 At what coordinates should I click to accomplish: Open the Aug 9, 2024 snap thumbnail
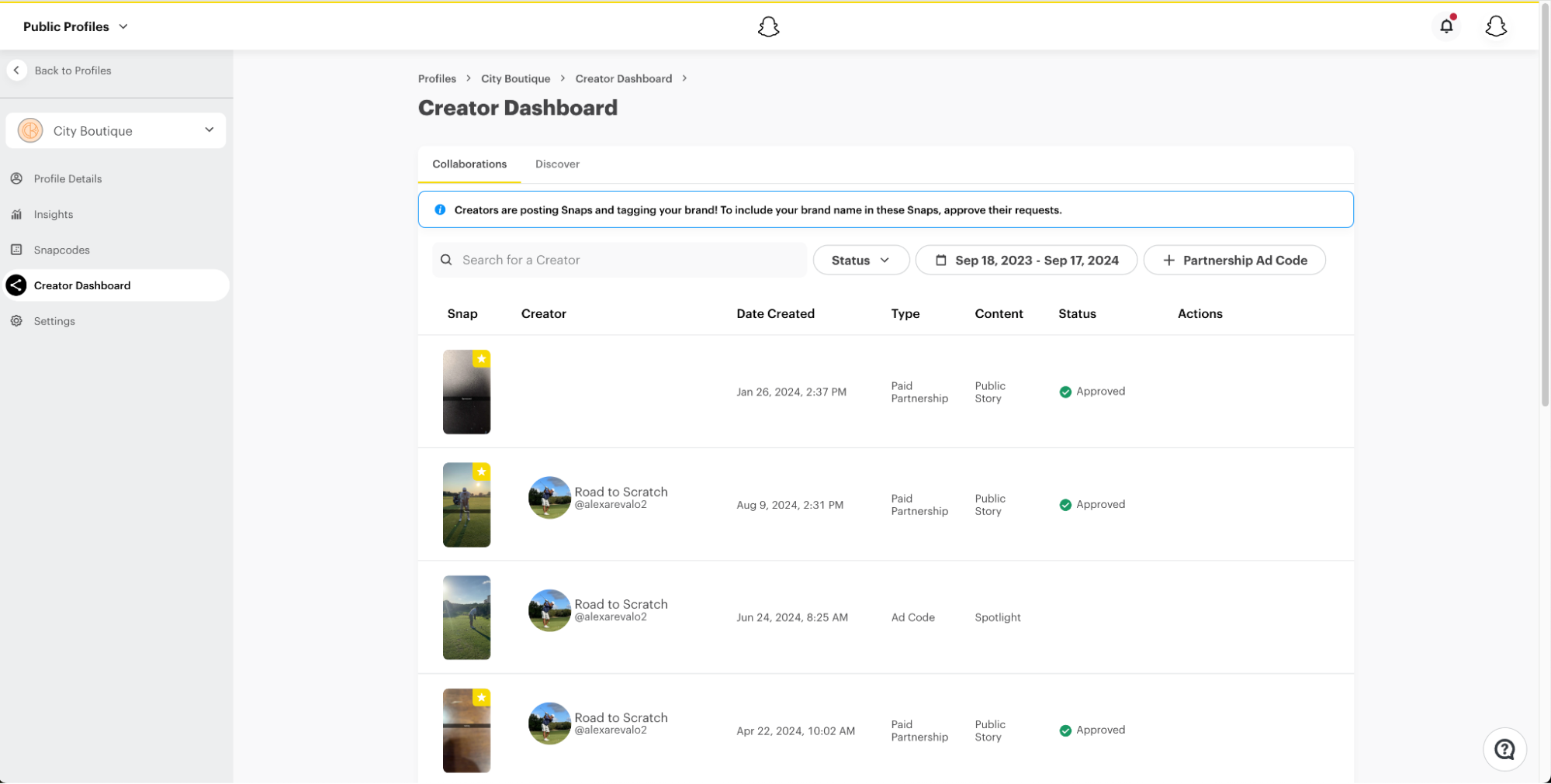pos(466,505)
